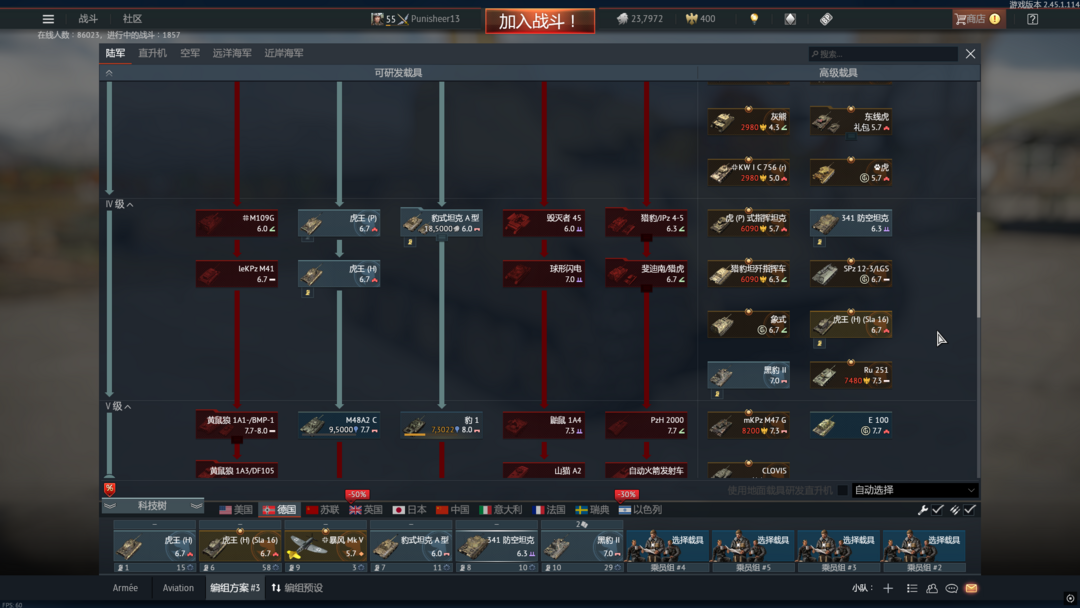Open the contacts friends icon

click(x=932, y=588)
